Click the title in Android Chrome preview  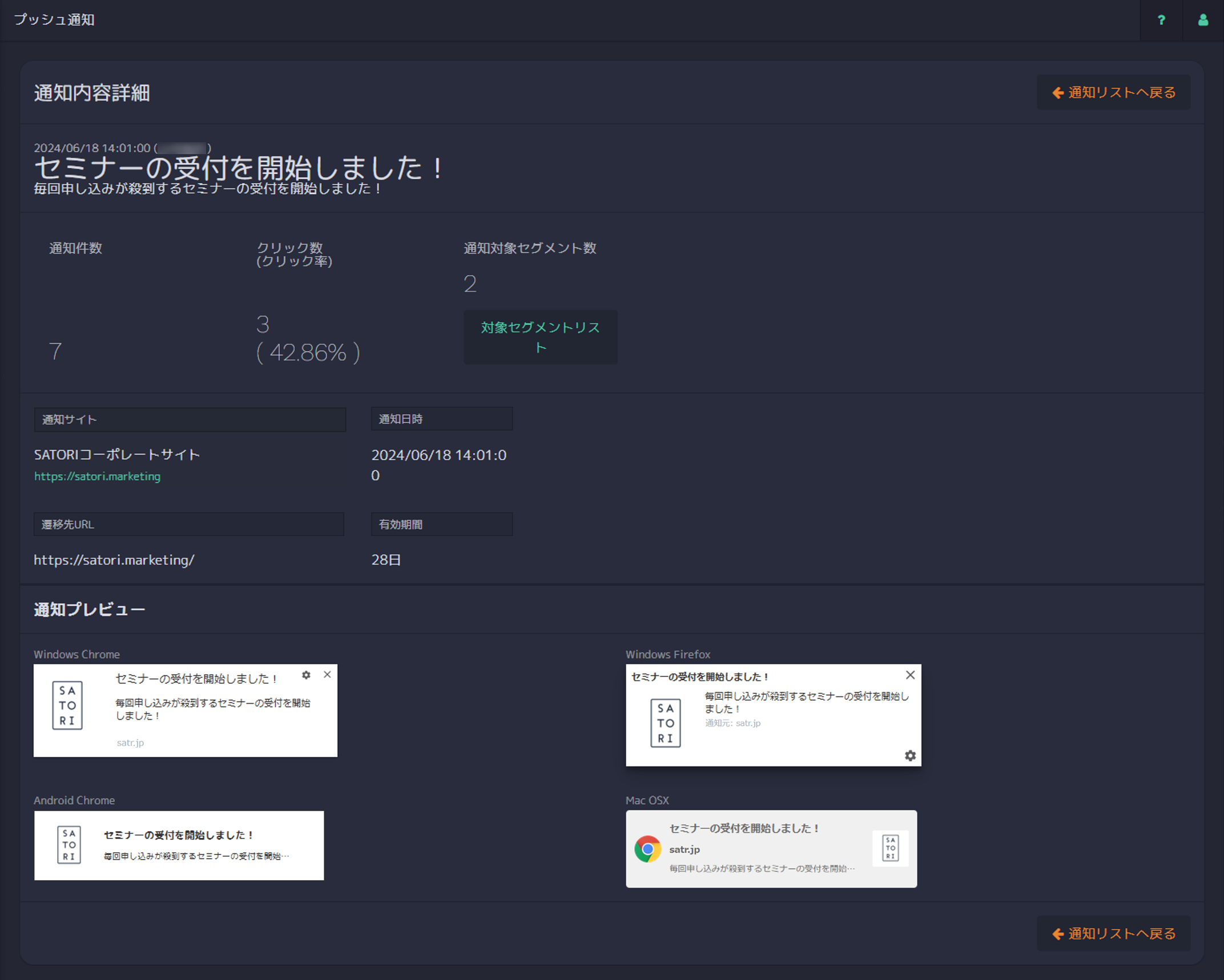pos(179,835)
